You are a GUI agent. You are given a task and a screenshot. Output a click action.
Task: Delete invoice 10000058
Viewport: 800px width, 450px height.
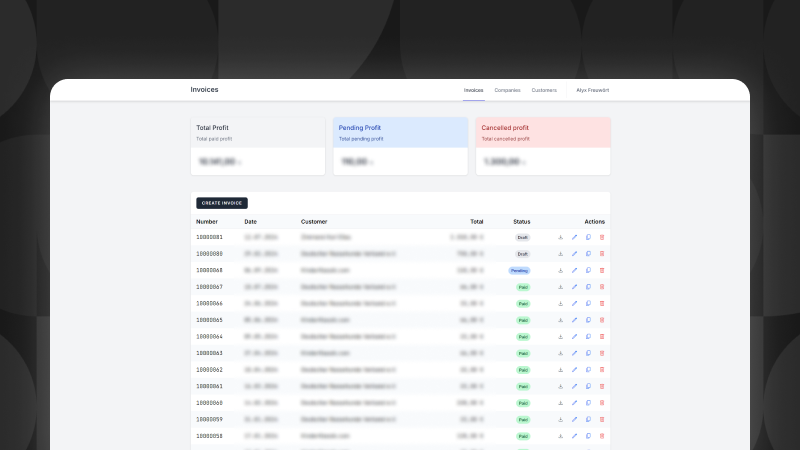coord(602,436)
